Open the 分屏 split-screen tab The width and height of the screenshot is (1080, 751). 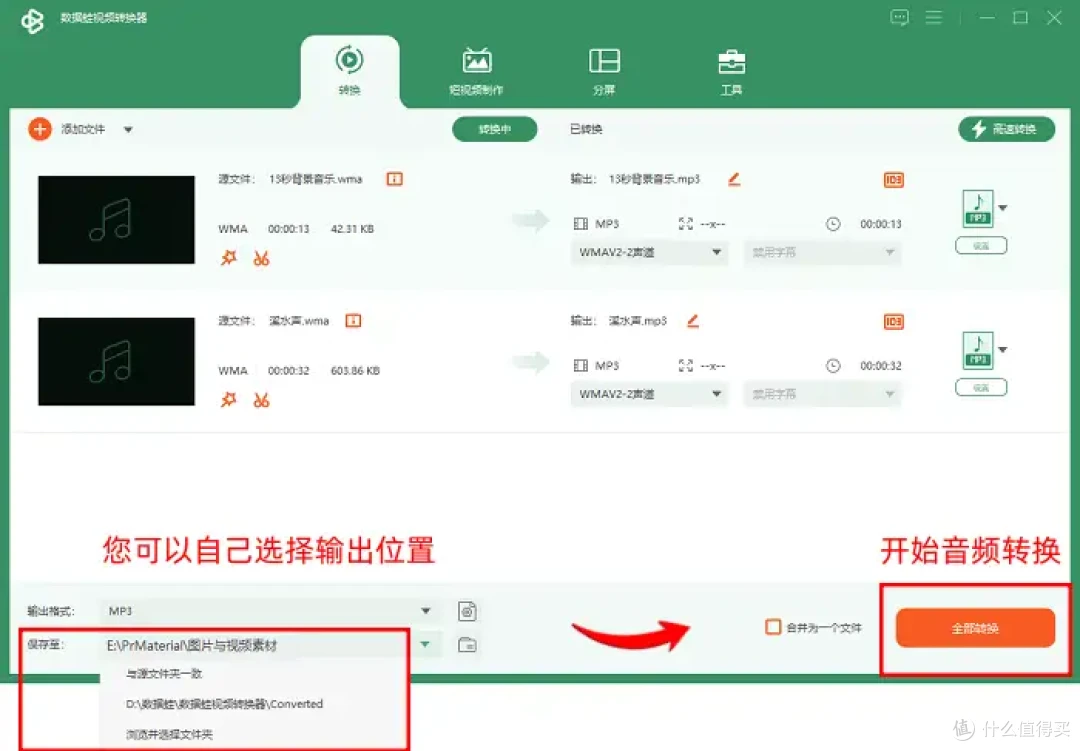tap(604, 70)
